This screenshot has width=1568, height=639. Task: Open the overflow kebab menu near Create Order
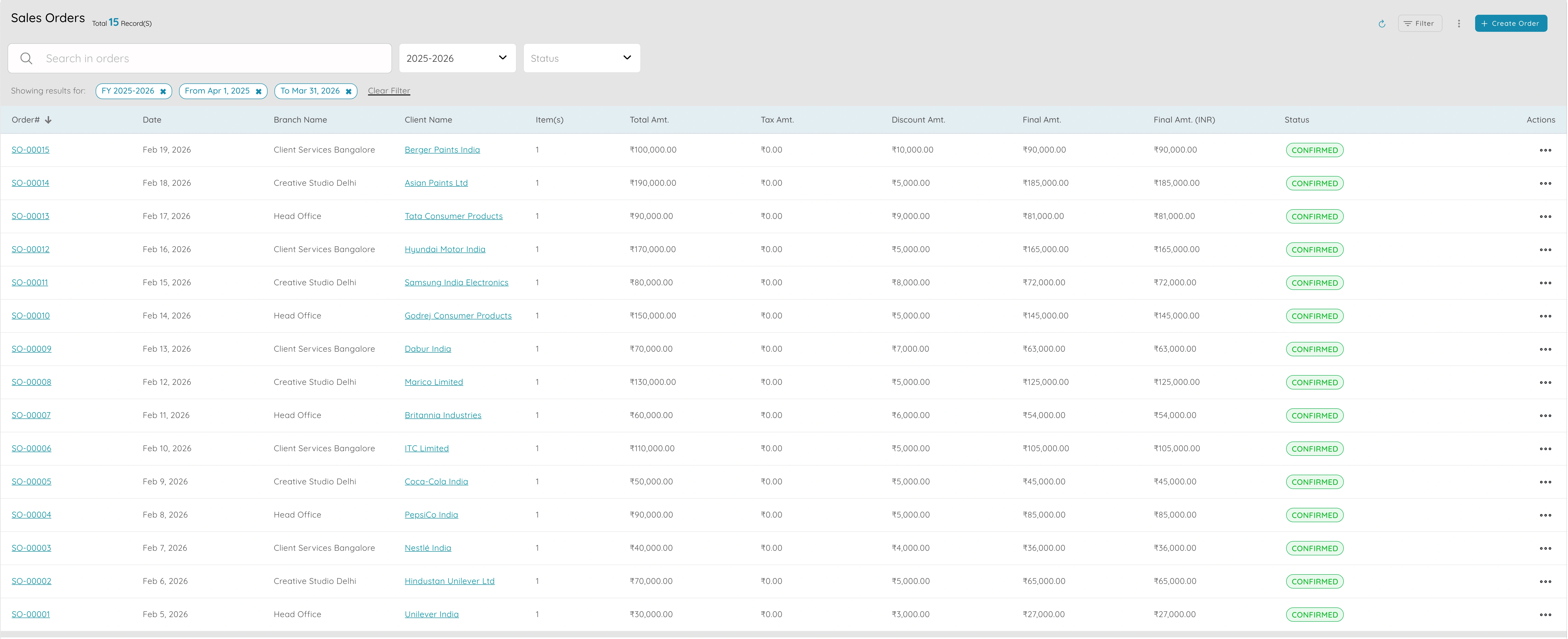click(1459, 23)
